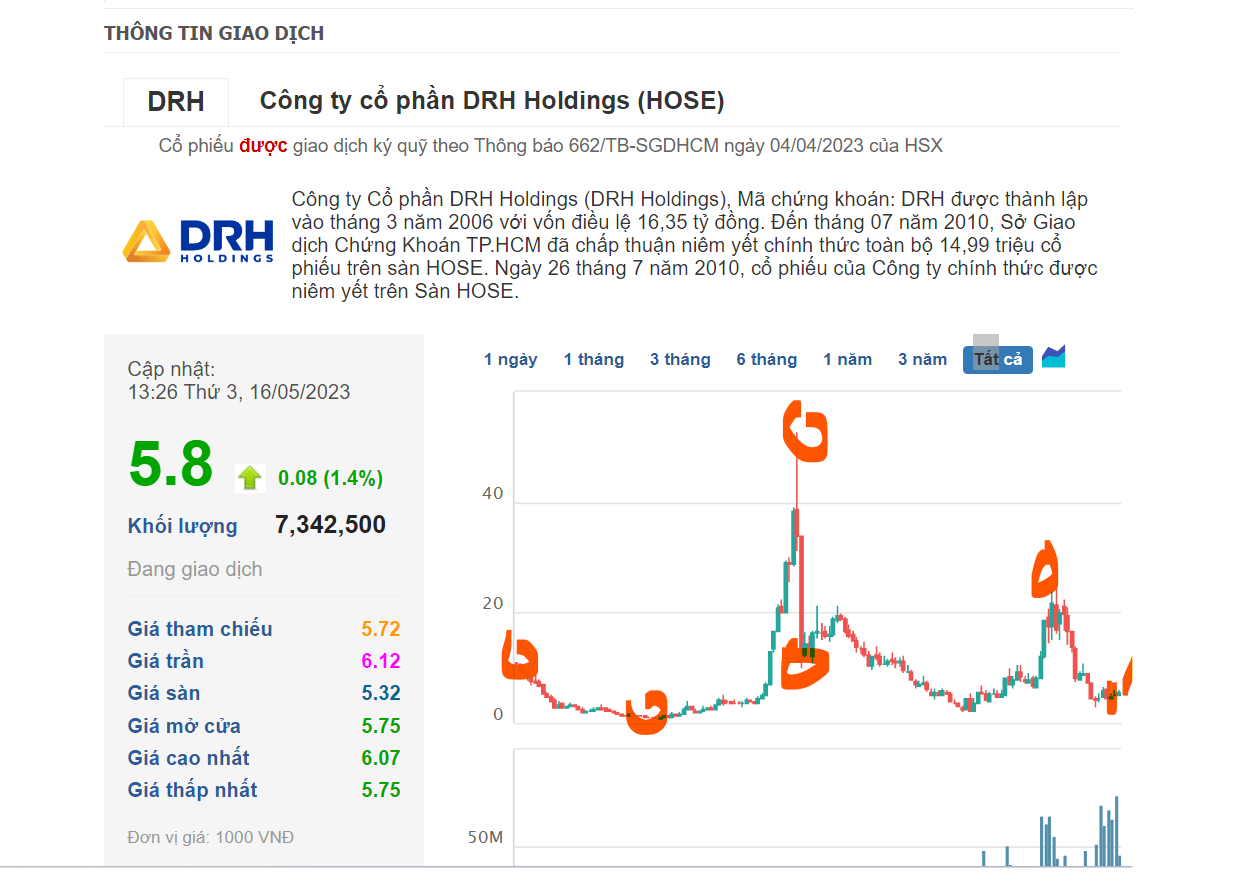The height and width of the screenshot is (894, 1250).
Task: Click the green up-arrow price change icon
Action: tap(249, 478)
